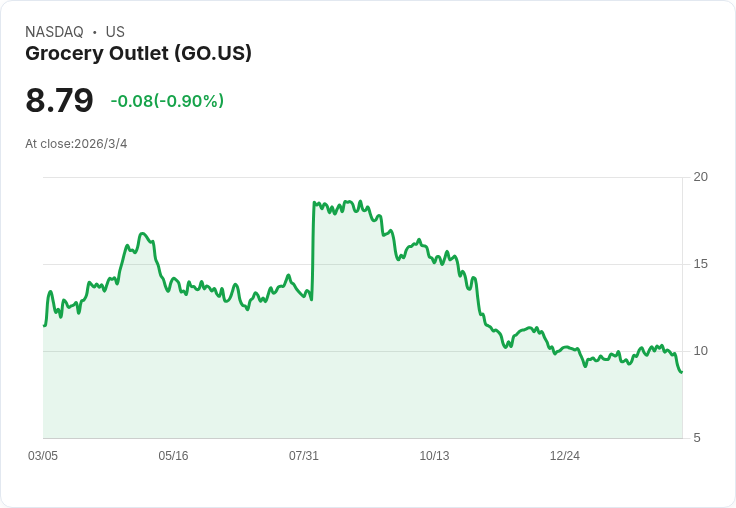Click the 8.79 current price
Screen dimensions: 736x508
pyautogui.click(x=59, y=100)
